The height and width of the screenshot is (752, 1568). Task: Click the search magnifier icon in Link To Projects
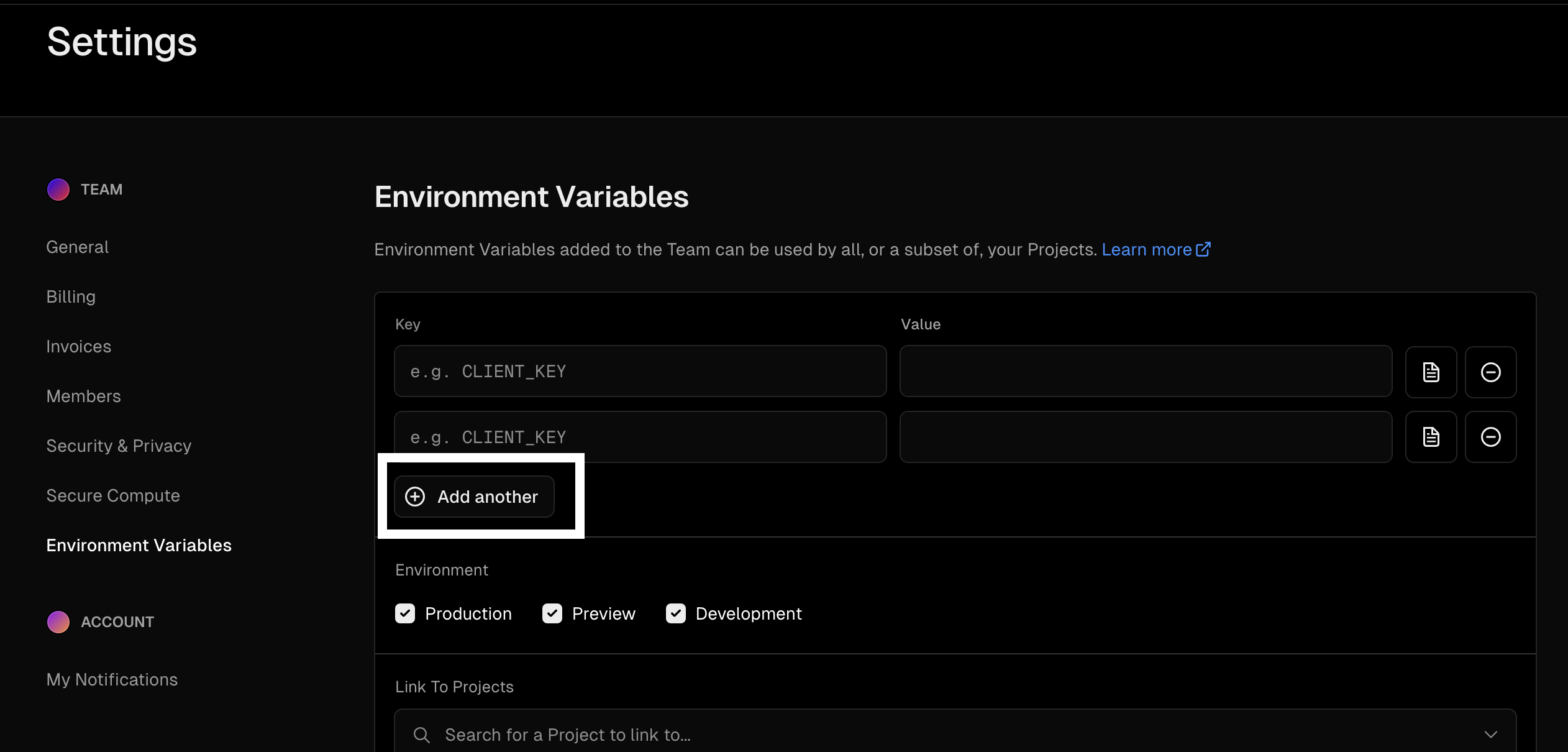point(422,735)
